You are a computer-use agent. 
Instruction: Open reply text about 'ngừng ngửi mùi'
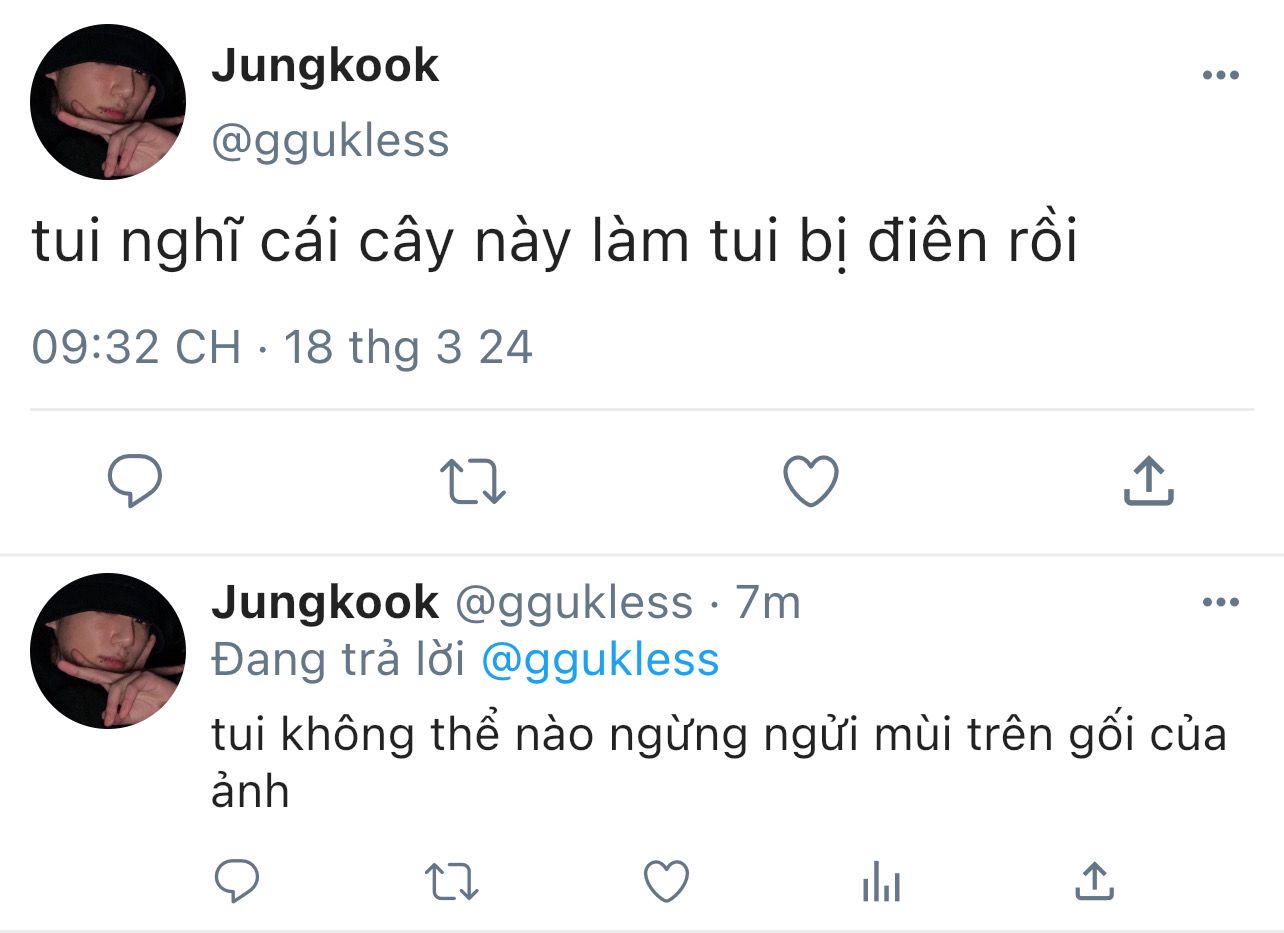pos(718,737)
